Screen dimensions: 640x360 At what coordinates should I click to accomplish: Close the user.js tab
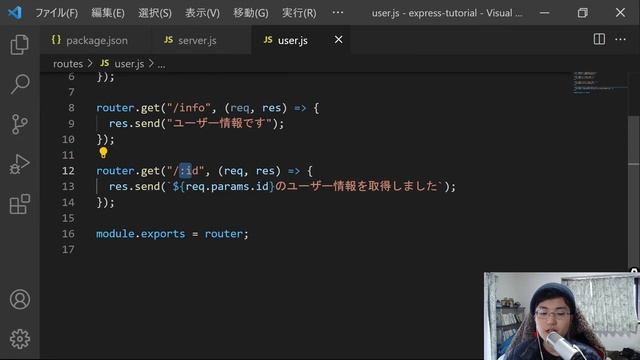click(338, 40)
